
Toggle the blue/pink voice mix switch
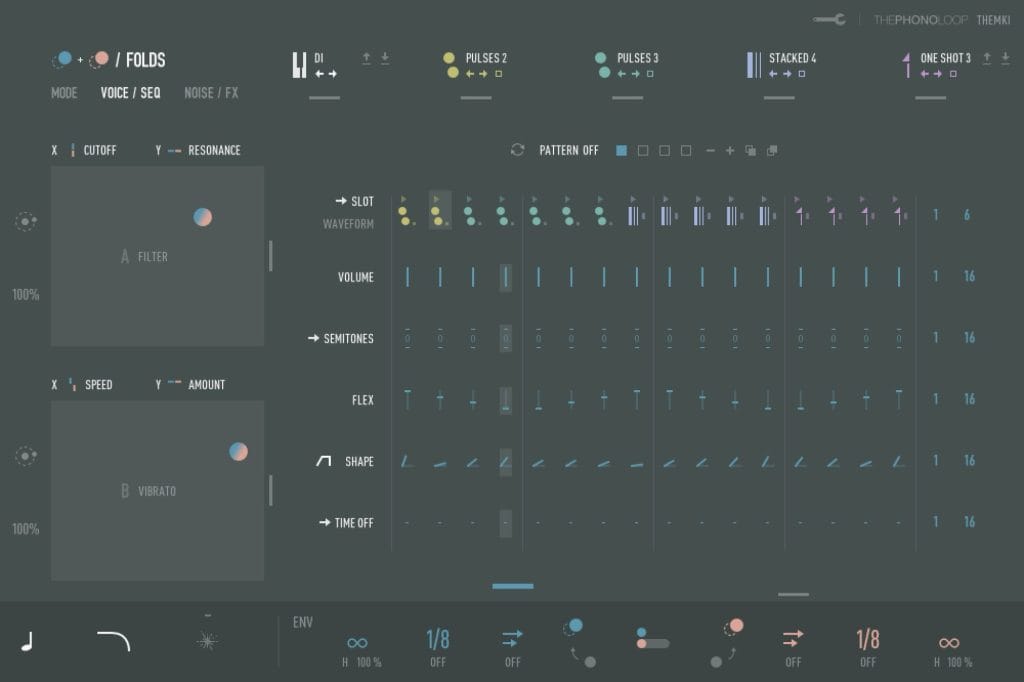(x=652, y=638)
